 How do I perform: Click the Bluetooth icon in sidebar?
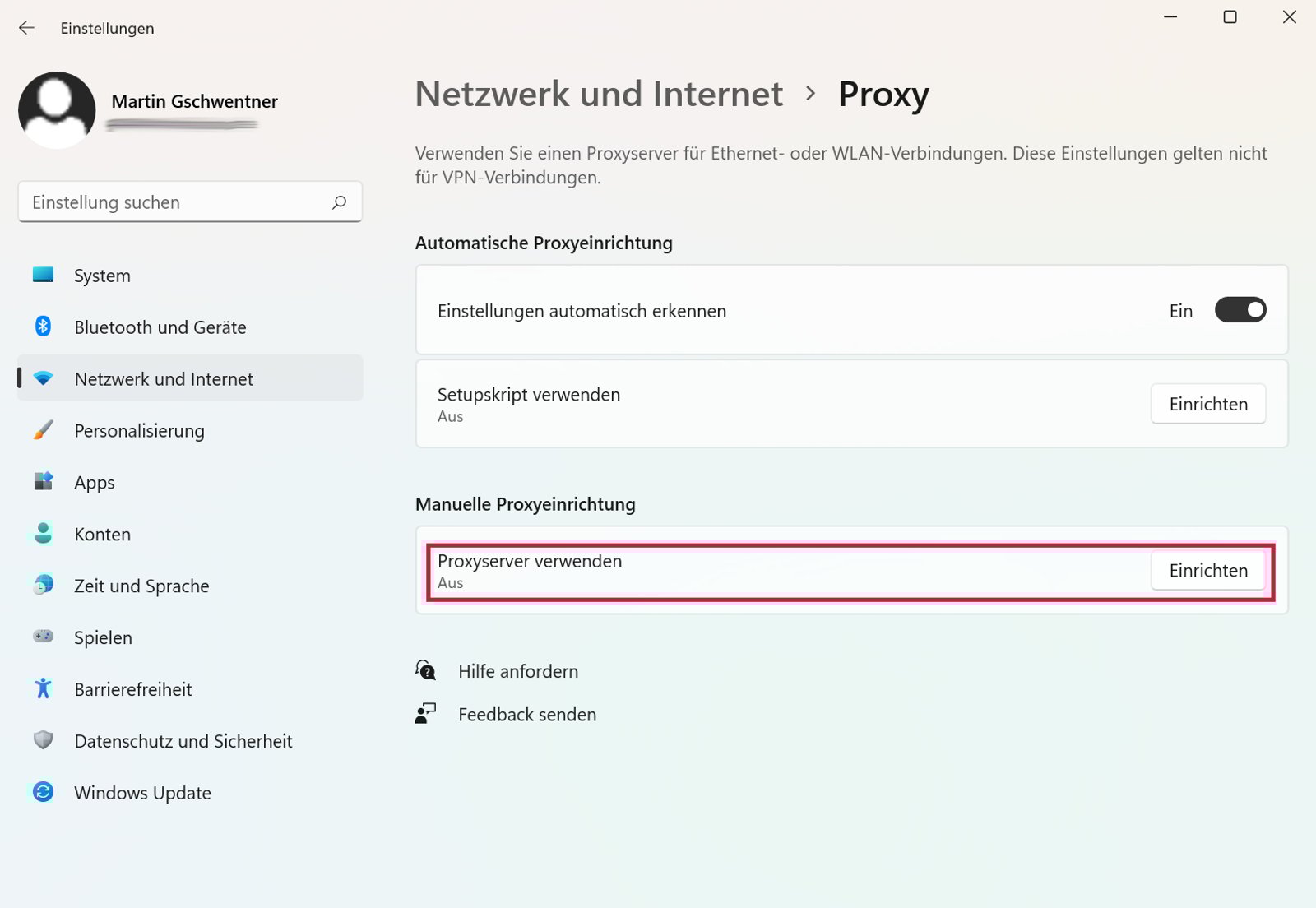click(43, 327)
